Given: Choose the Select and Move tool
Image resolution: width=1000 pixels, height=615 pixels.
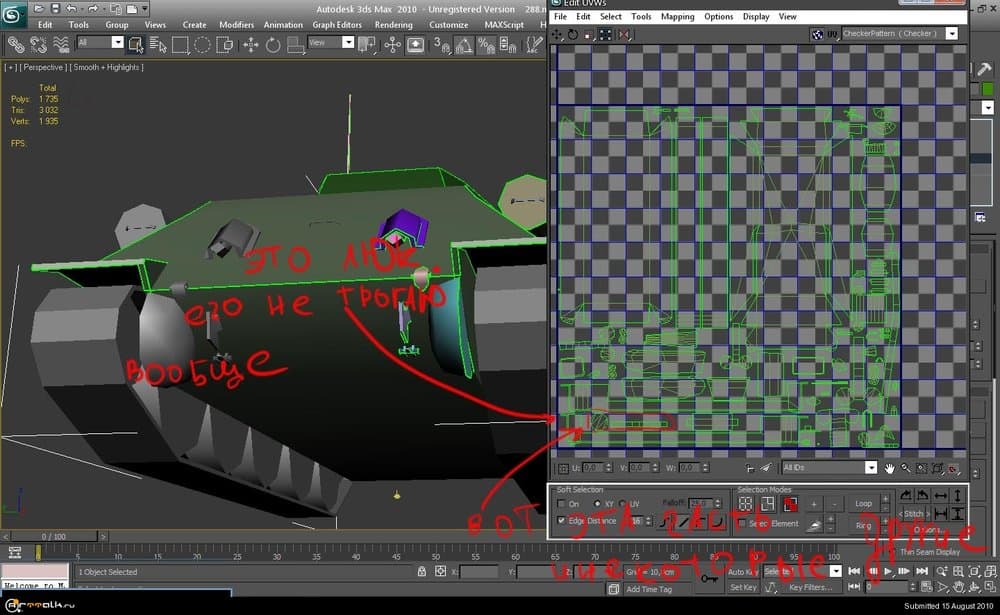Looking at the screenshot, I should point(250,45).
